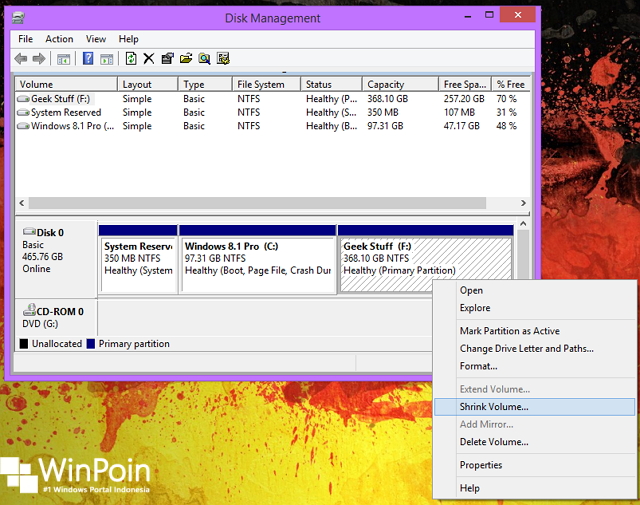Click the '48 %' free cell

point(507,126)
